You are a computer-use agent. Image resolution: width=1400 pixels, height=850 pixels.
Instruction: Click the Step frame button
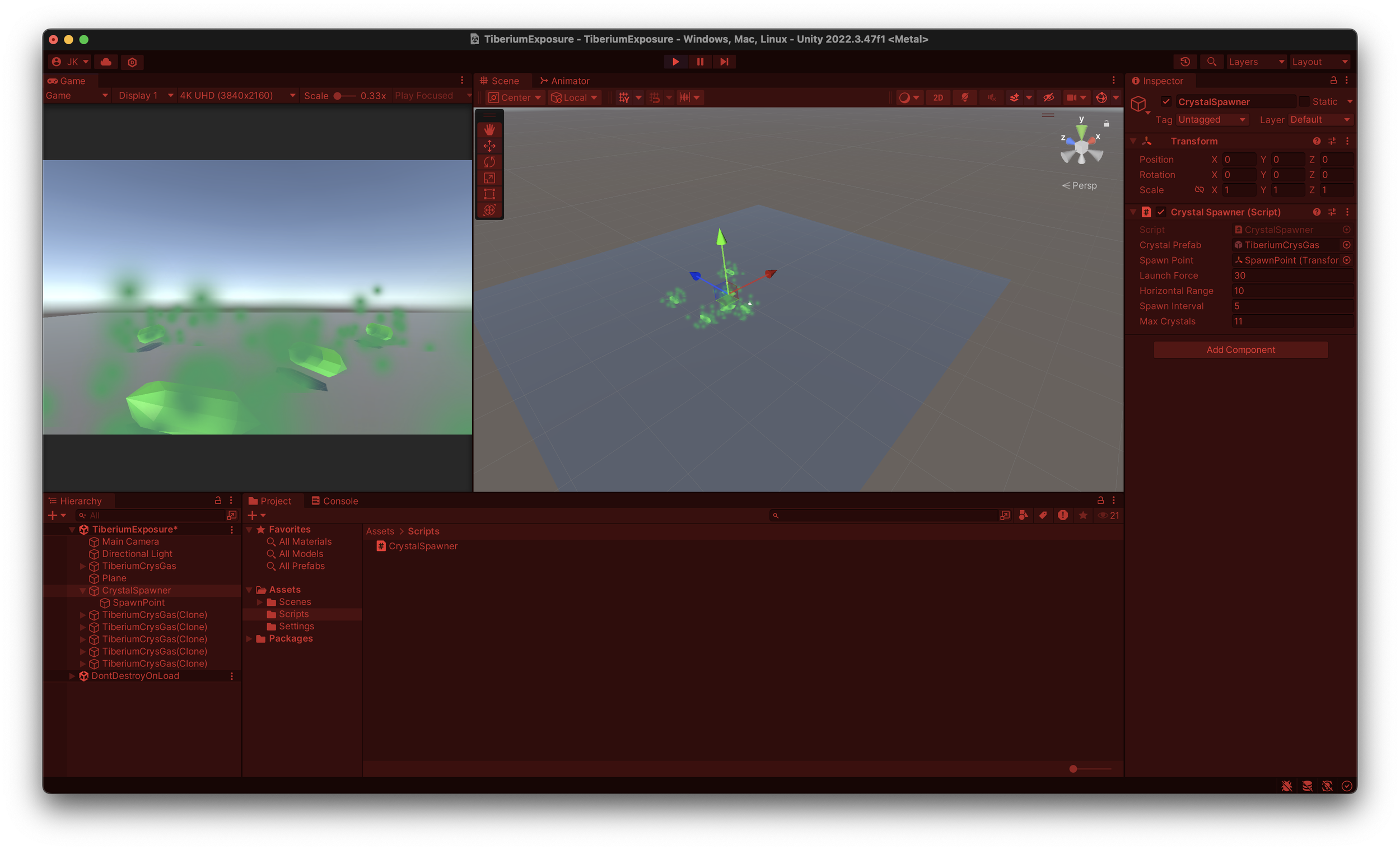724,62
